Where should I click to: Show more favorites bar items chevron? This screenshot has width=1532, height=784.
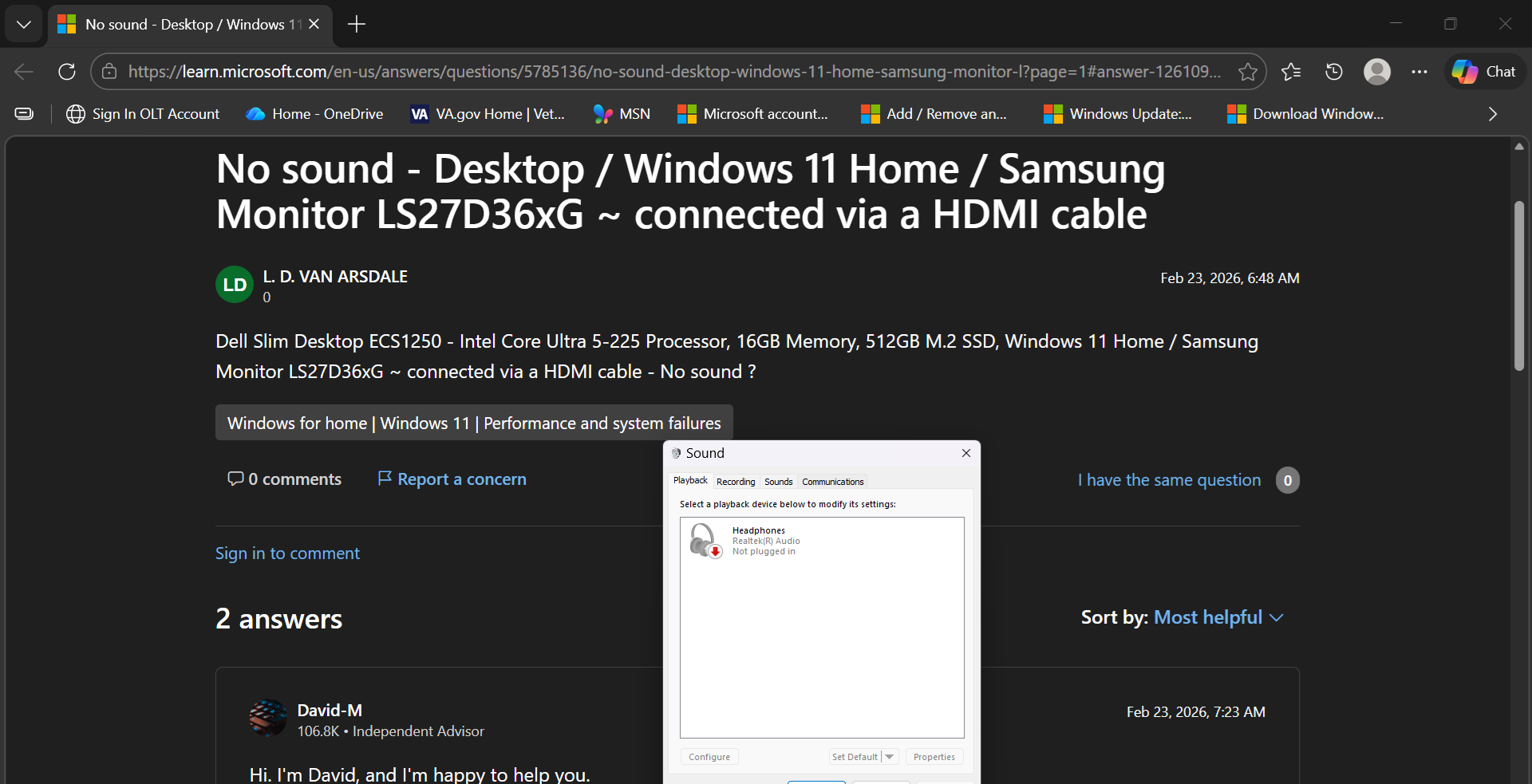[x=1493, y=114]
